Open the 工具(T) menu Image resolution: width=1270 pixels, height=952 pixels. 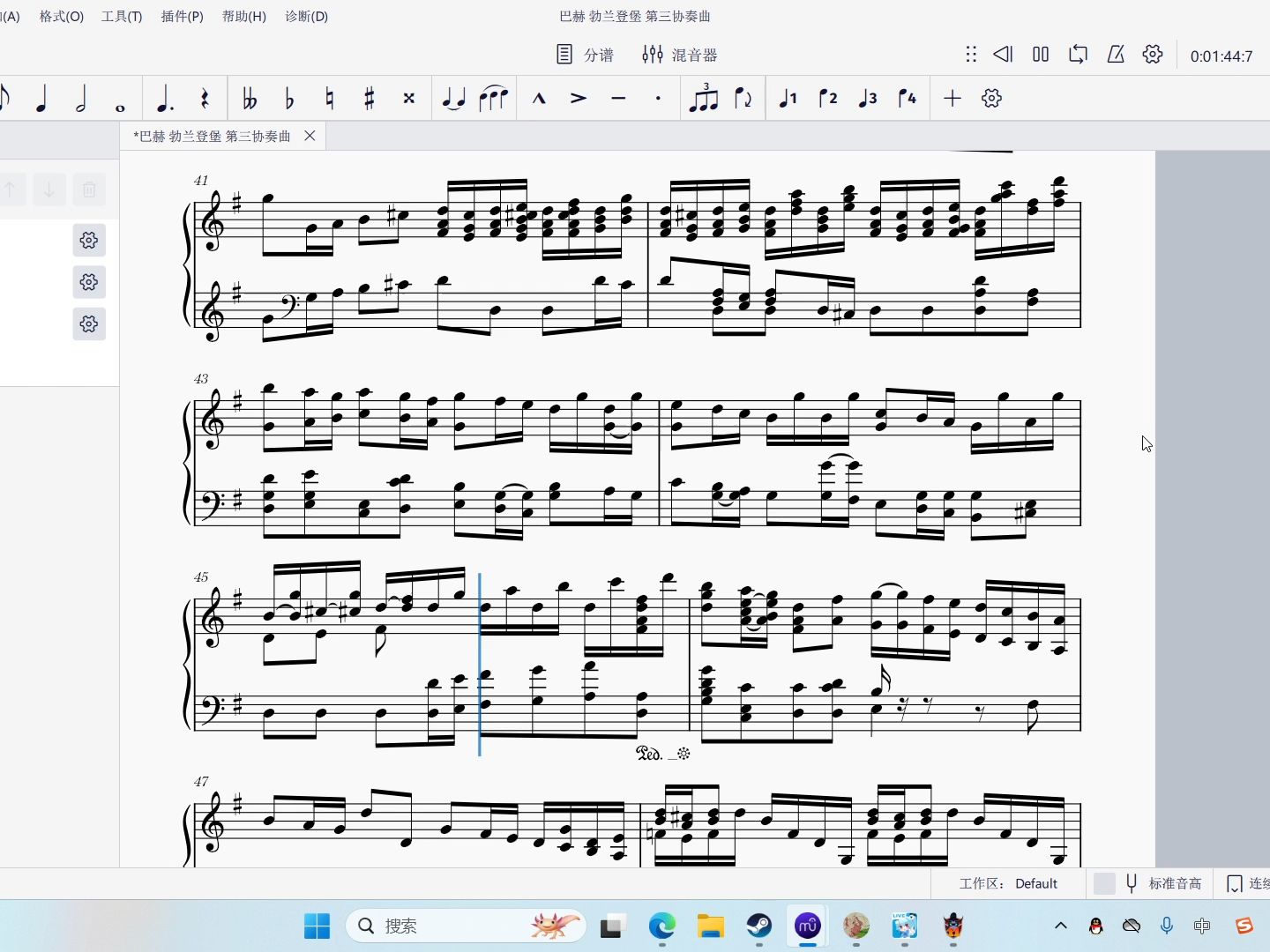pyautogui.click(x=122, y=16)
